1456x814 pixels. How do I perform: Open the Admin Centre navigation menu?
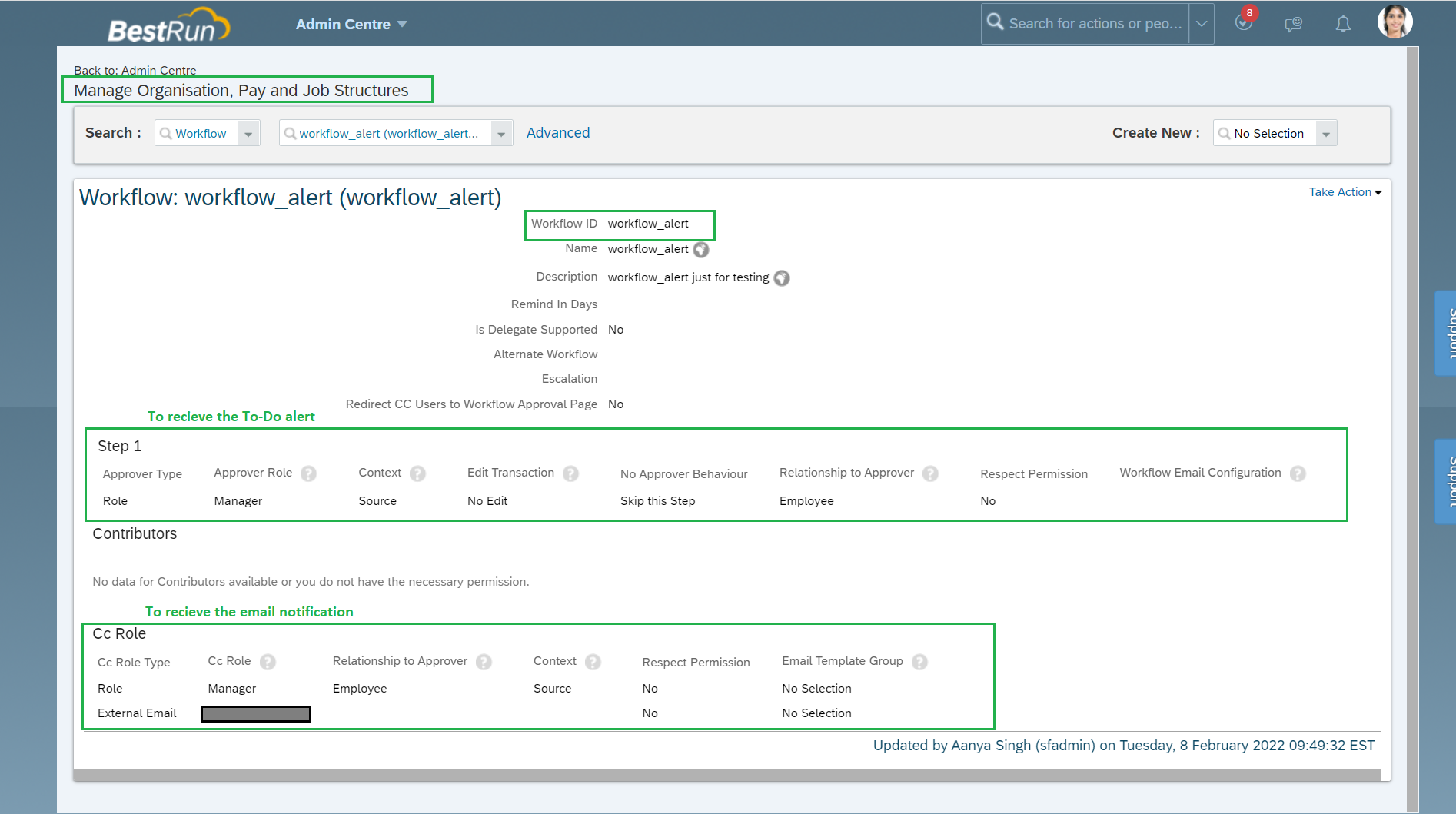pyautogui.click(x=351, y=25)
